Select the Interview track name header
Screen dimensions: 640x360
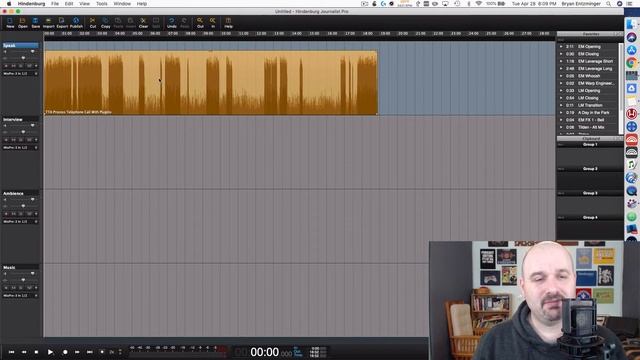(x=20, y=120)
